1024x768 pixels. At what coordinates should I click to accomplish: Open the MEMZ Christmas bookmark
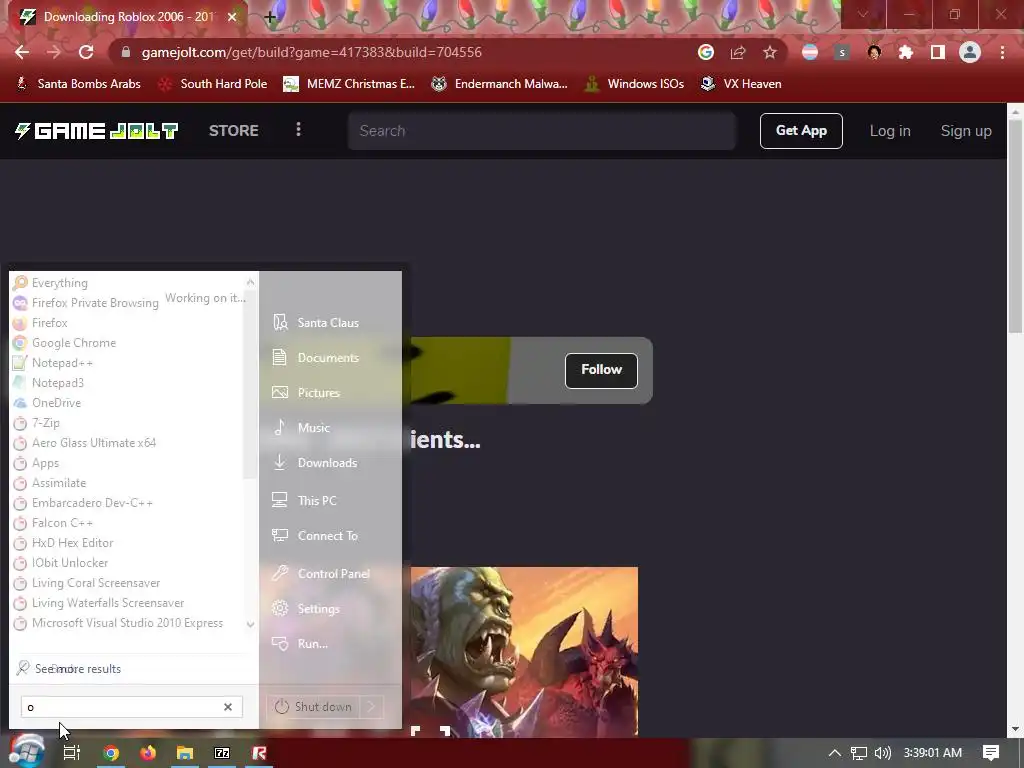pyautogui.click(x=349, y=84)
